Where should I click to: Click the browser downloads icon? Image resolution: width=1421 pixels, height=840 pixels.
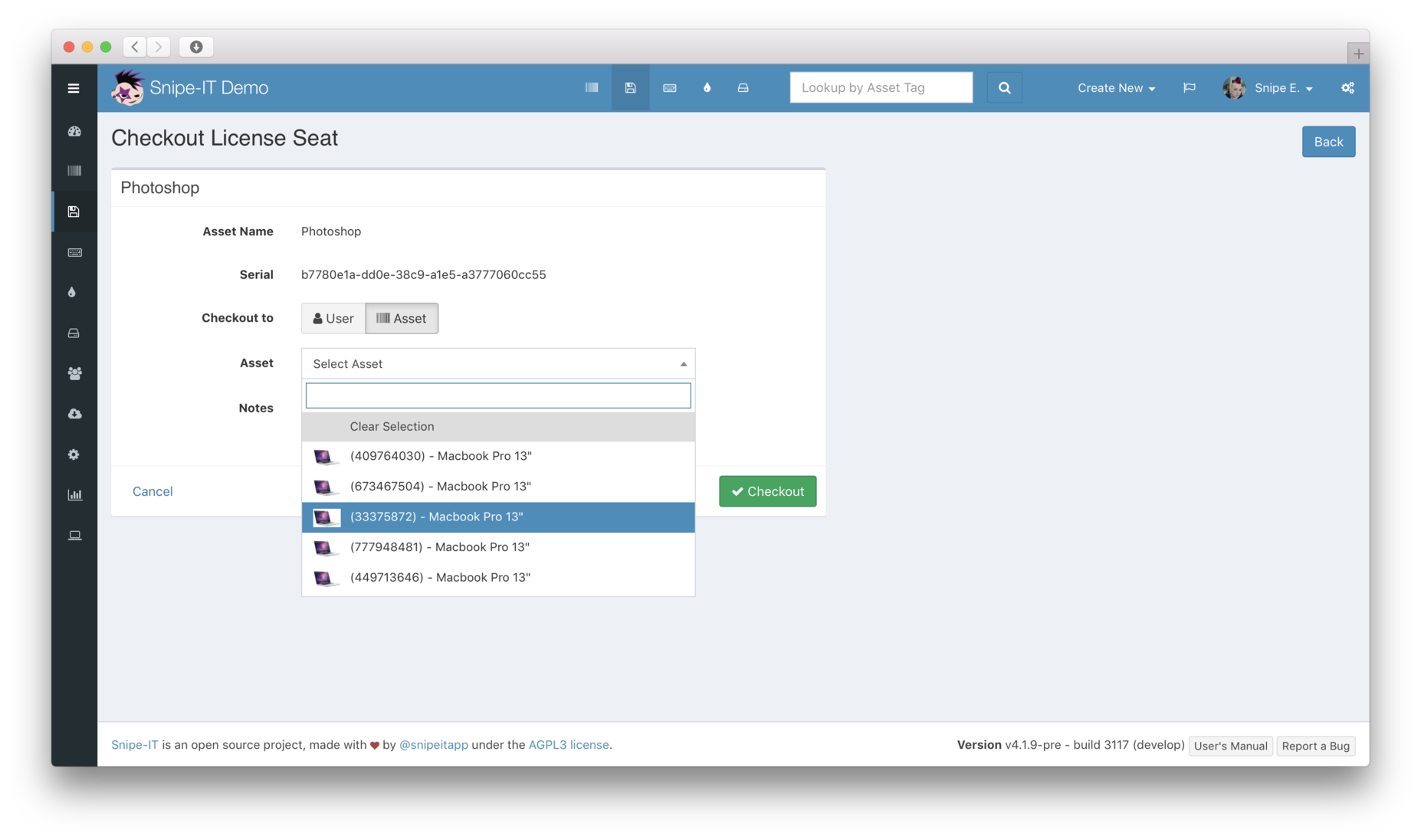click(x=196, y=47)
